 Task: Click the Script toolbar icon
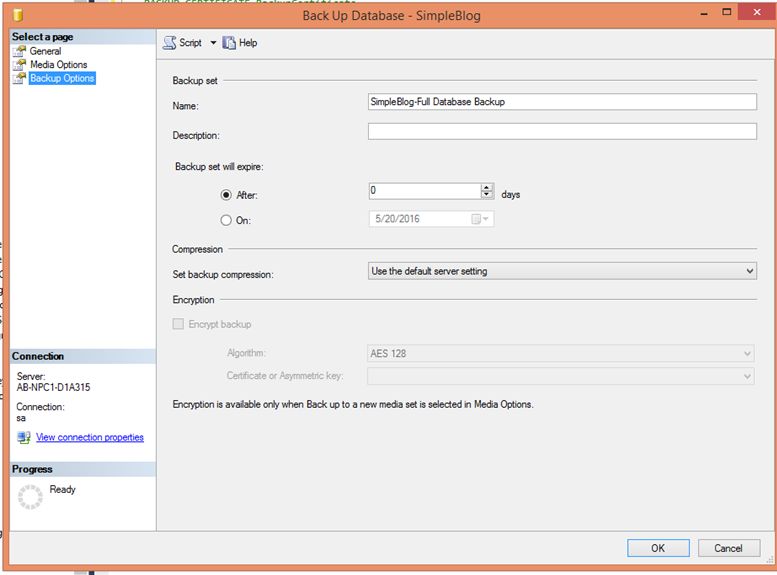pos(169,43)
